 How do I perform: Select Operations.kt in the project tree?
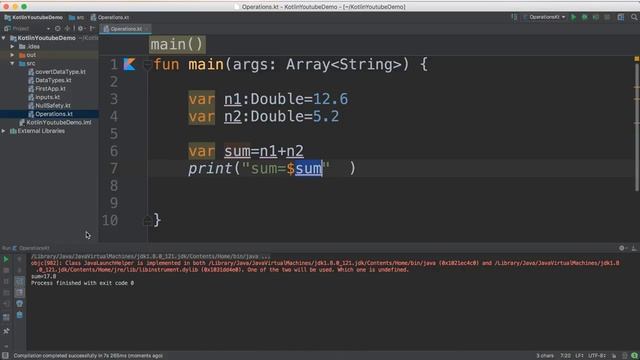pyautogui.click(x=50, y=114)
